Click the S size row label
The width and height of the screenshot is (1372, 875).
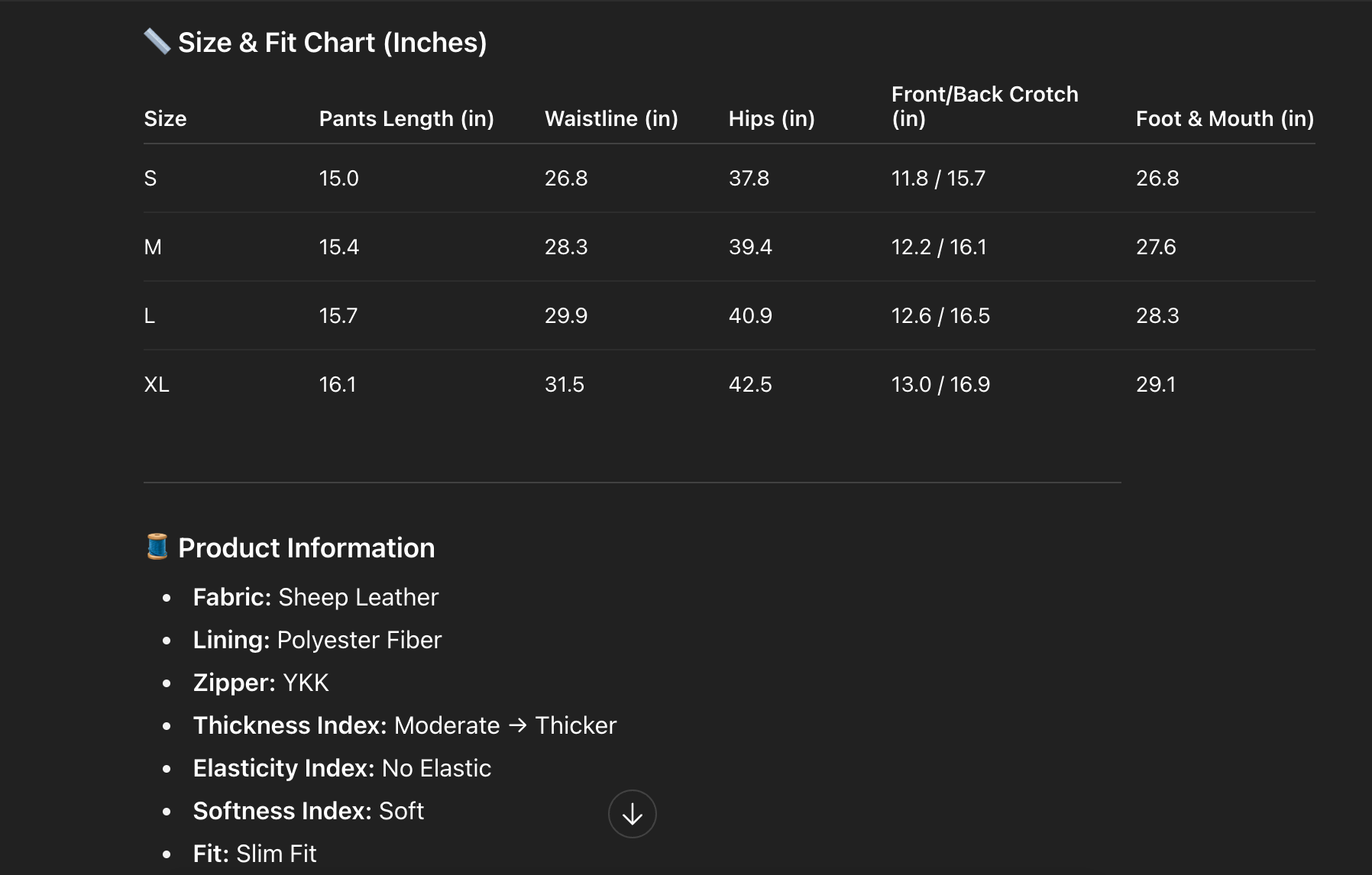150,179
